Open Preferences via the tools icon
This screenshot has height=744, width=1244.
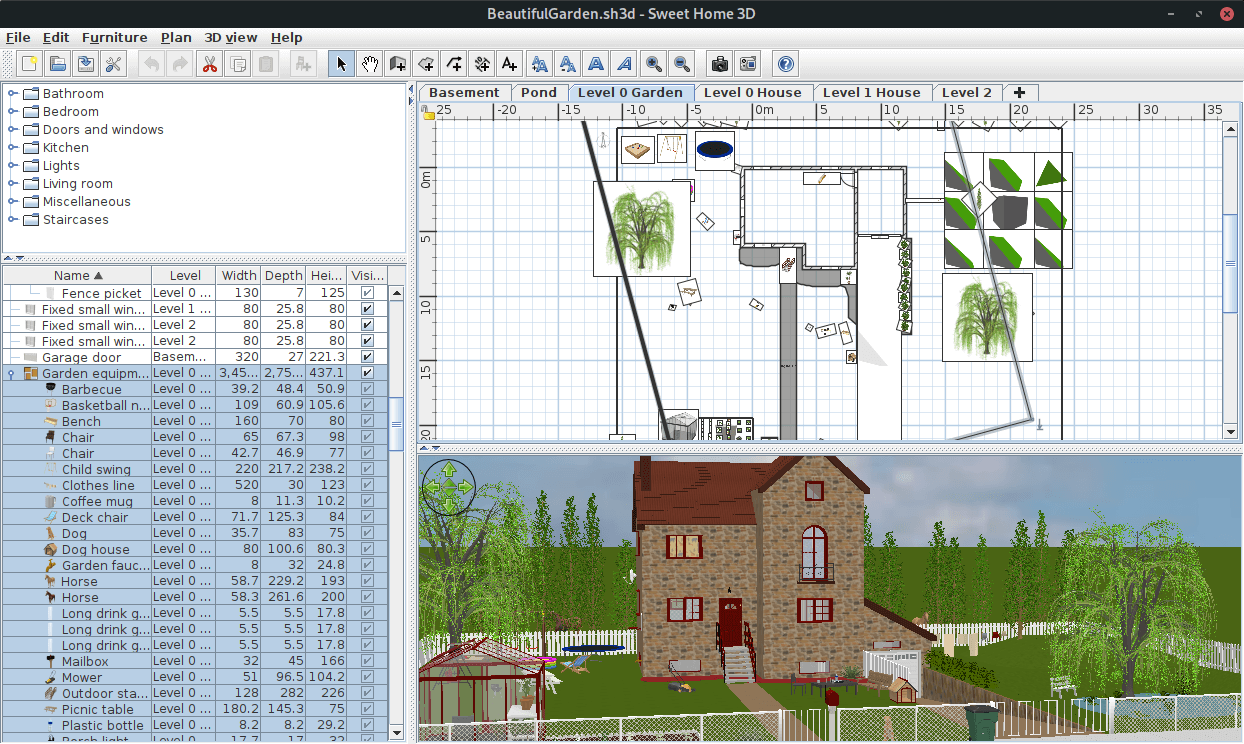(113, 64)
